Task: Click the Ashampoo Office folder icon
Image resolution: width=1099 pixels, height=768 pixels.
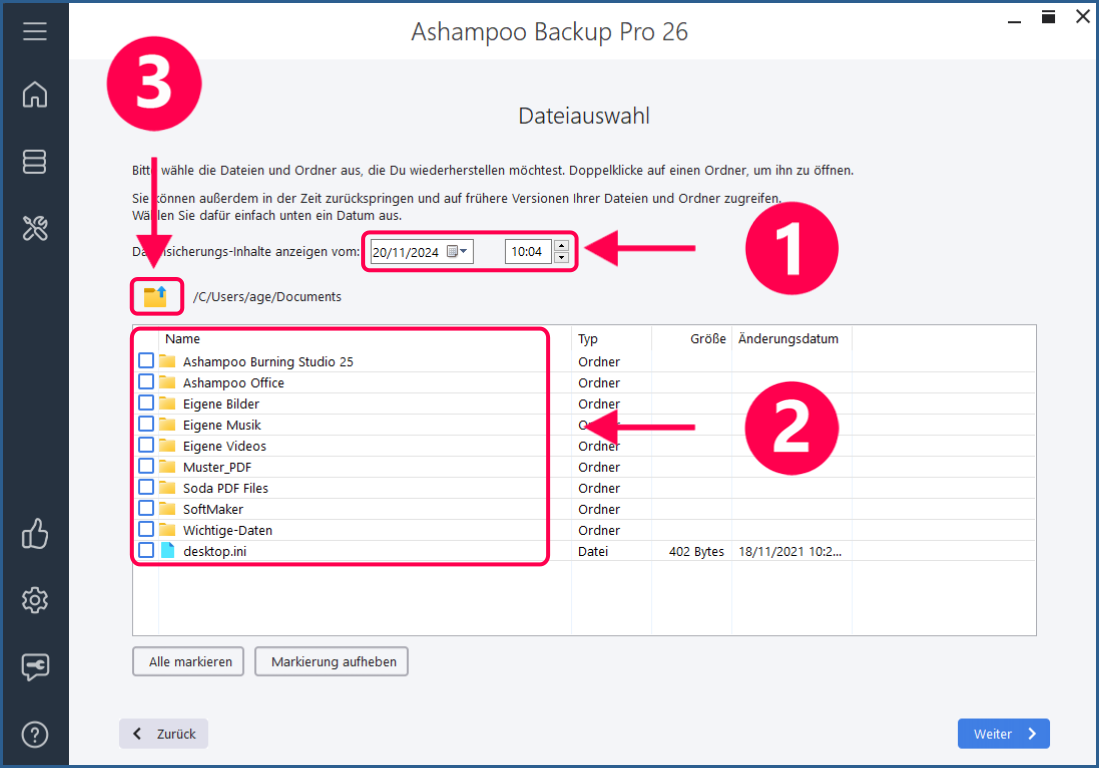Action: 167,382
